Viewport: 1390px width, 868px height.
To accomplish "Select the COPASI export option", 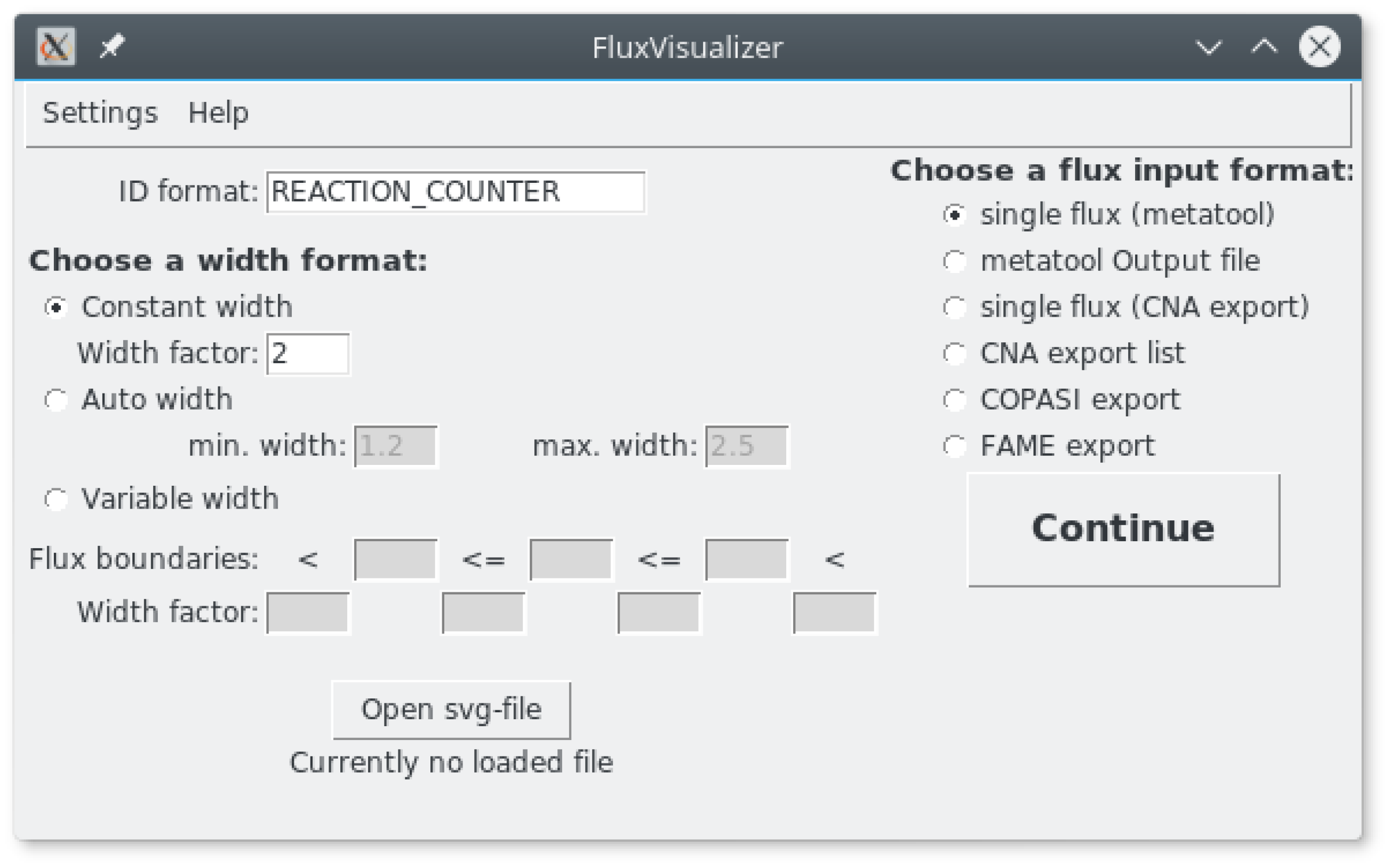I will click(x=1061, y=399).
